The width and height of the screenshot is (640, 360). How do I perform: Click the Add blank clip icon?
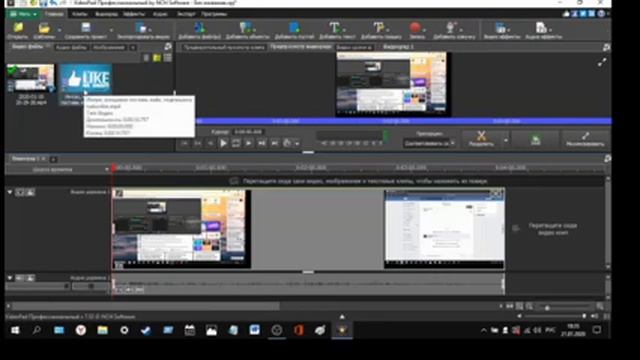click(294, 27)
